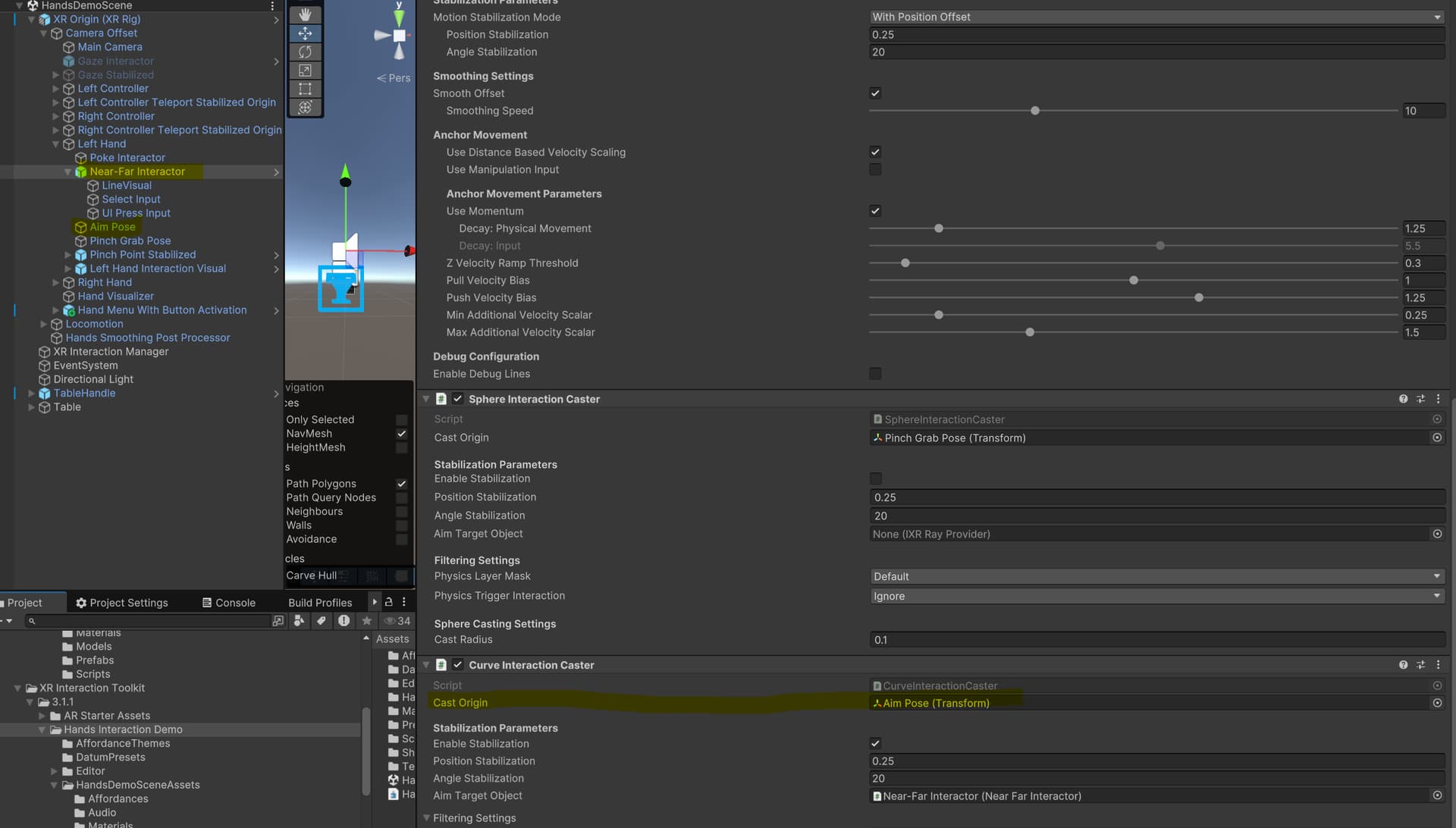Switch to the Project Settings tab
Viewport: 1456px width, 828px height.
(122, 602)
